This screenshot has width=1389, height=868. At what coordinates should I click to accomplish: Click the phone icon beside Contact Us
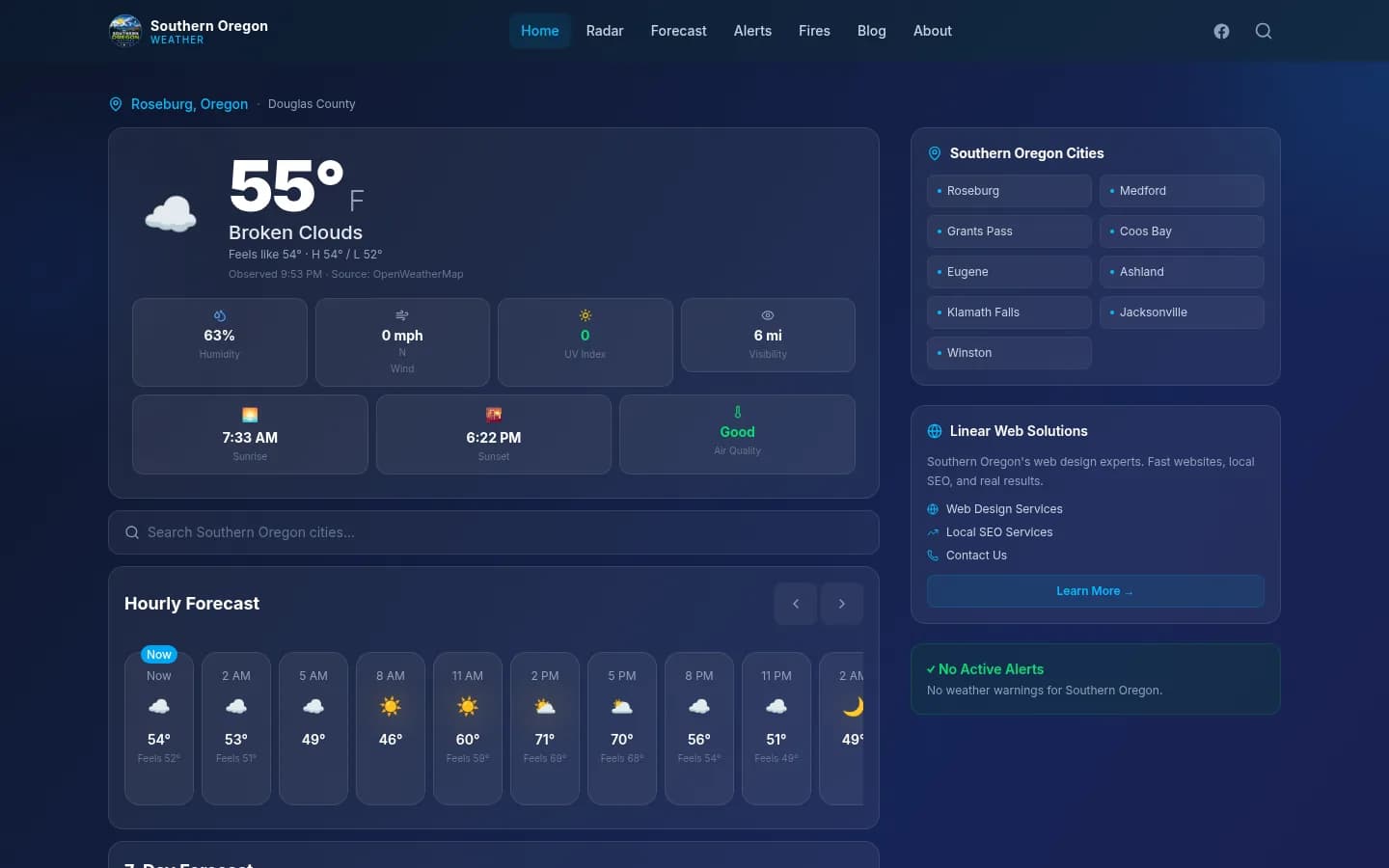(x=933, y=556)
